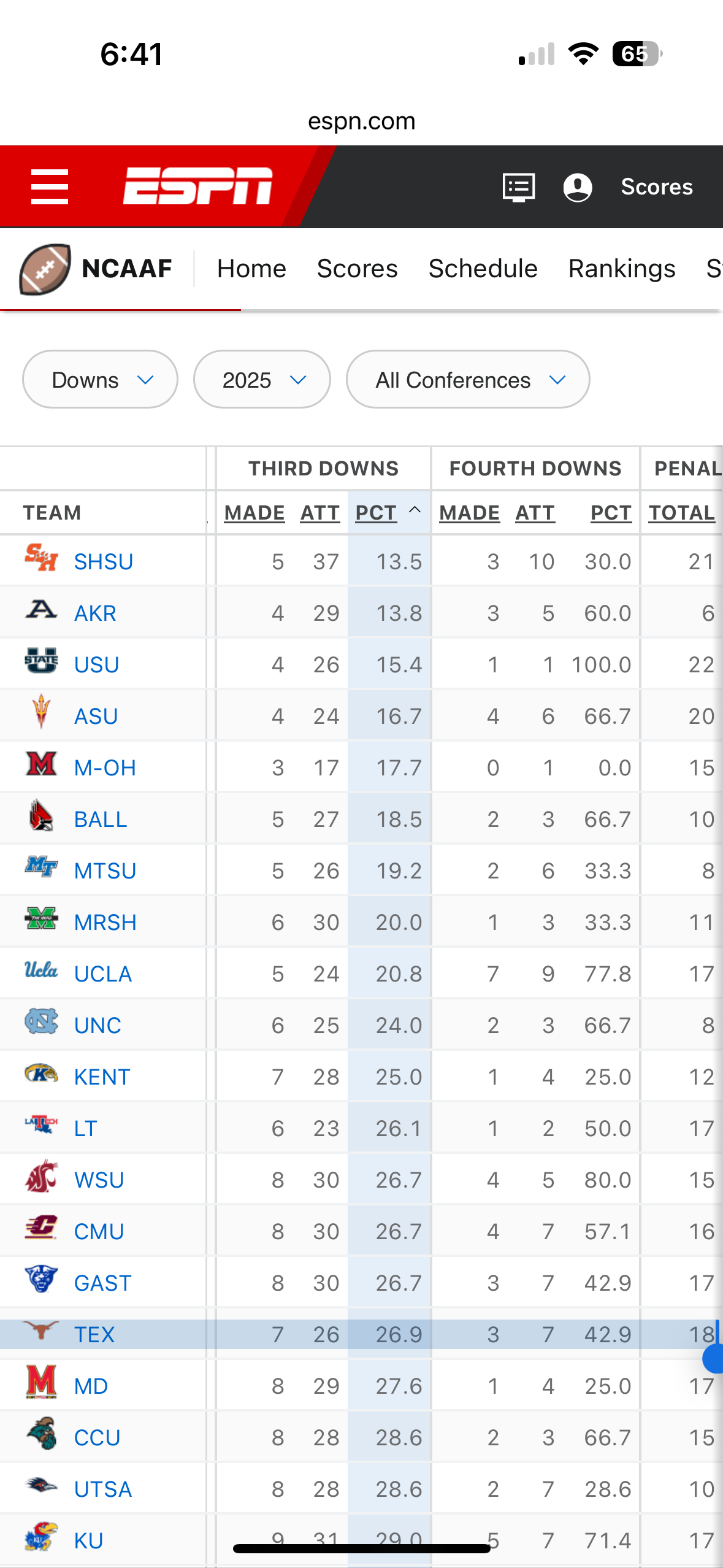Tap the UCLA team logo

coord(41,970)
